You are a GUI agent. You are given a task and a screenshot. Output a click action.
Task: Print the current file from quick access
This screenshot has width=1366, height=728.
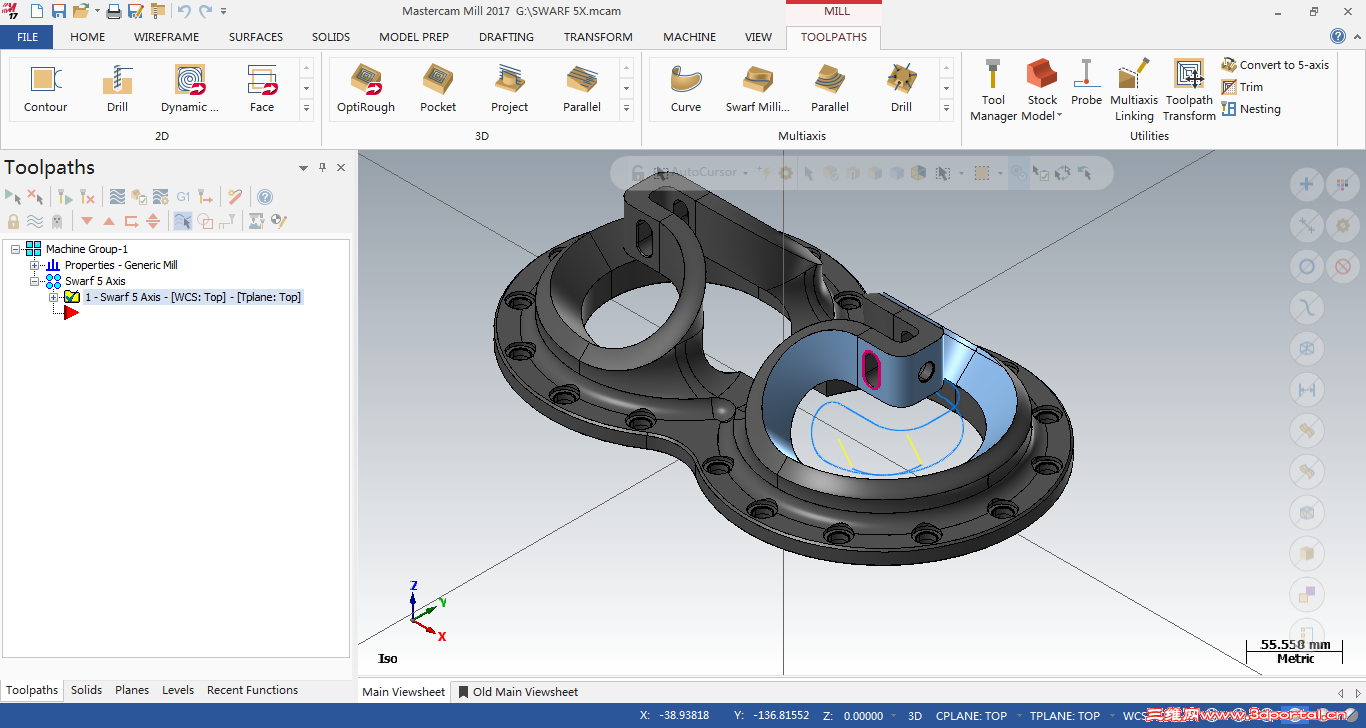113,11
